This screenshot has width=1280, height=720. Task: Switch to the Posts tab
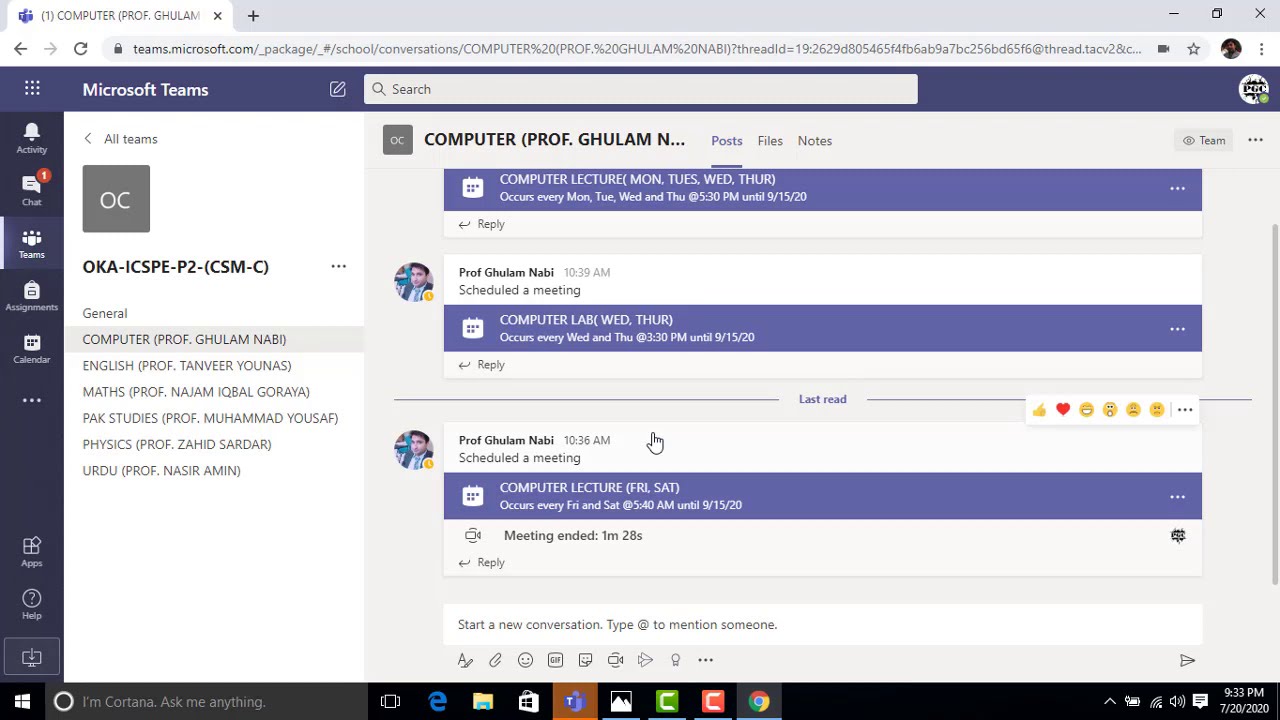click(x=727, y=141)
